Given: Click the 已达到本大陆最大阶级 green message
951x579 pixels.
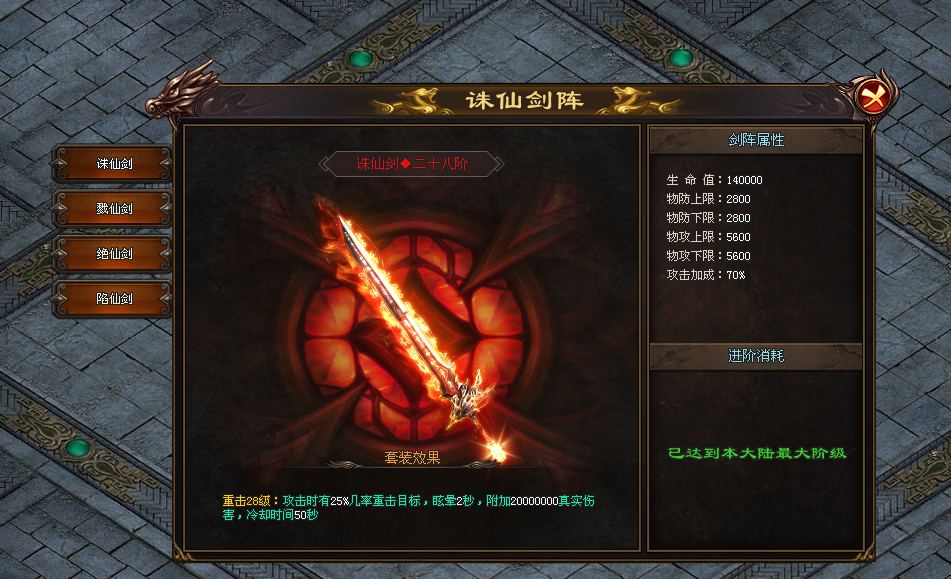Looking at the screenshot, I should click(x=757, y=453).
